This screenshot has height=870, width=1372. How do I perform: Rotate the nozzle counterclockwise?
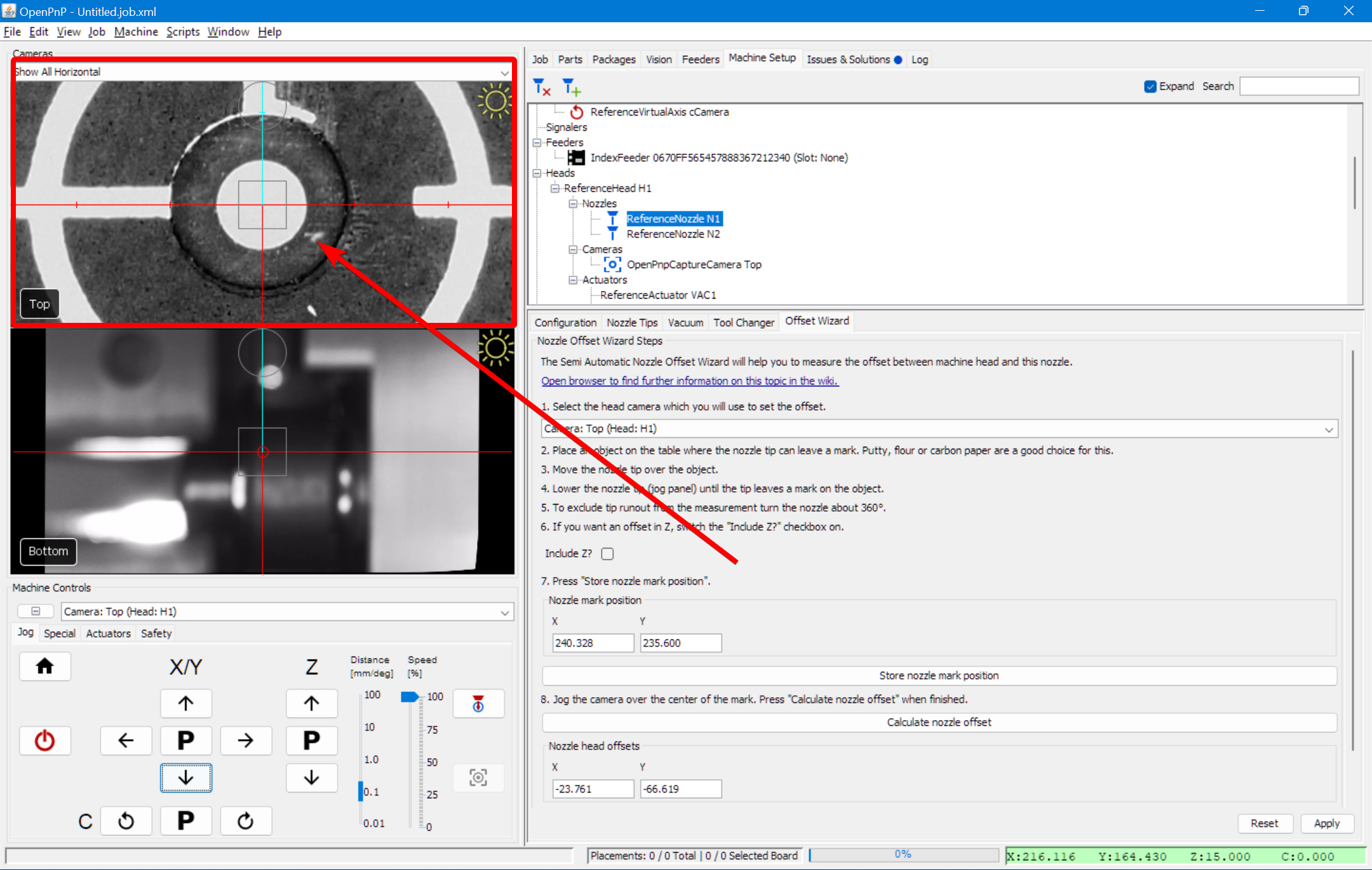pyautogui.click(x=126, y=820)
